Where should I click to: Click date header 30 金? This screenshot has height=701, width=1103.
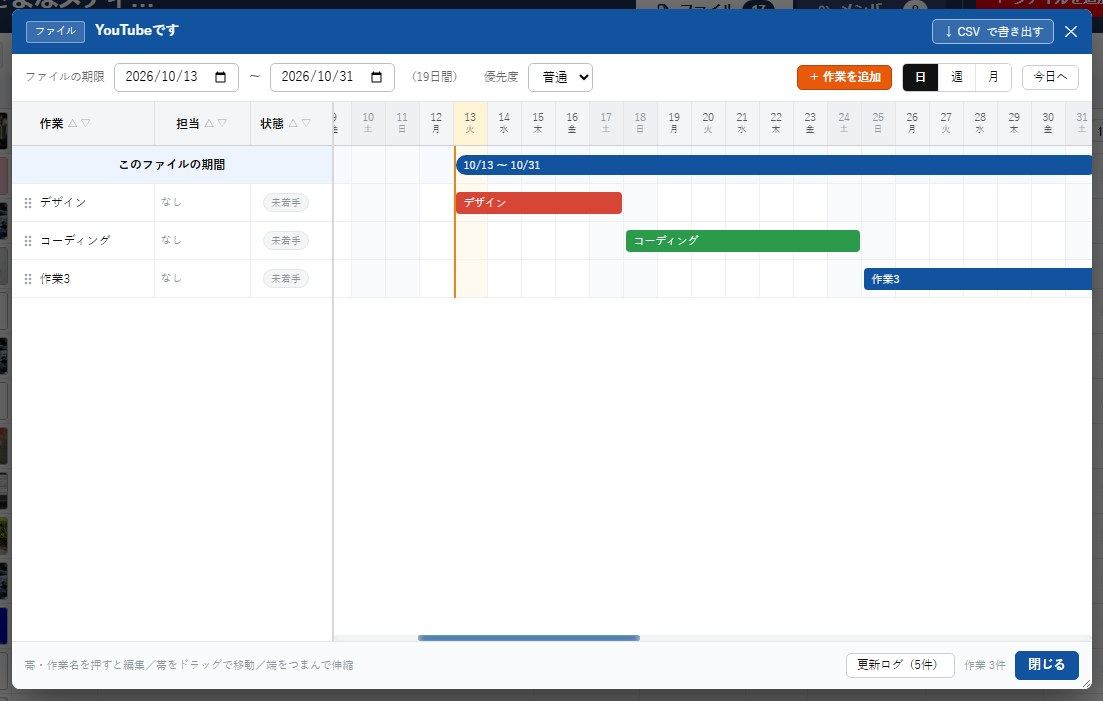coord(1048,123)
